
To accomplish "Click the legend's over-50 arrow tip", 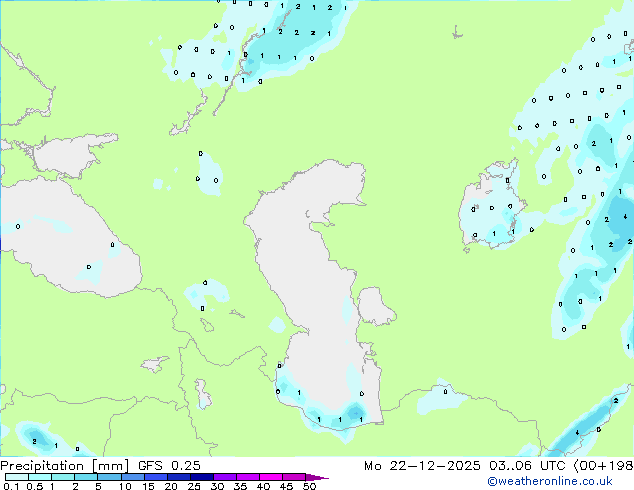I will point(317,477).
